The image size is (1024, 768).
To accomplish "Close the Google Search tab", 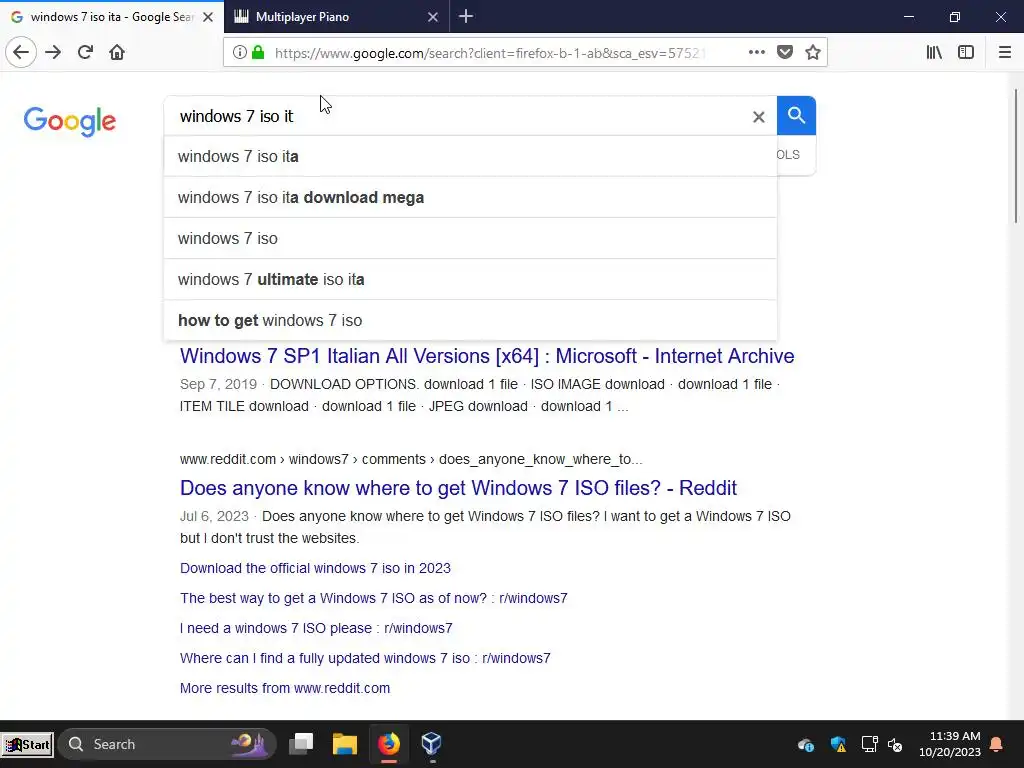I will click(x=208, y=17).
